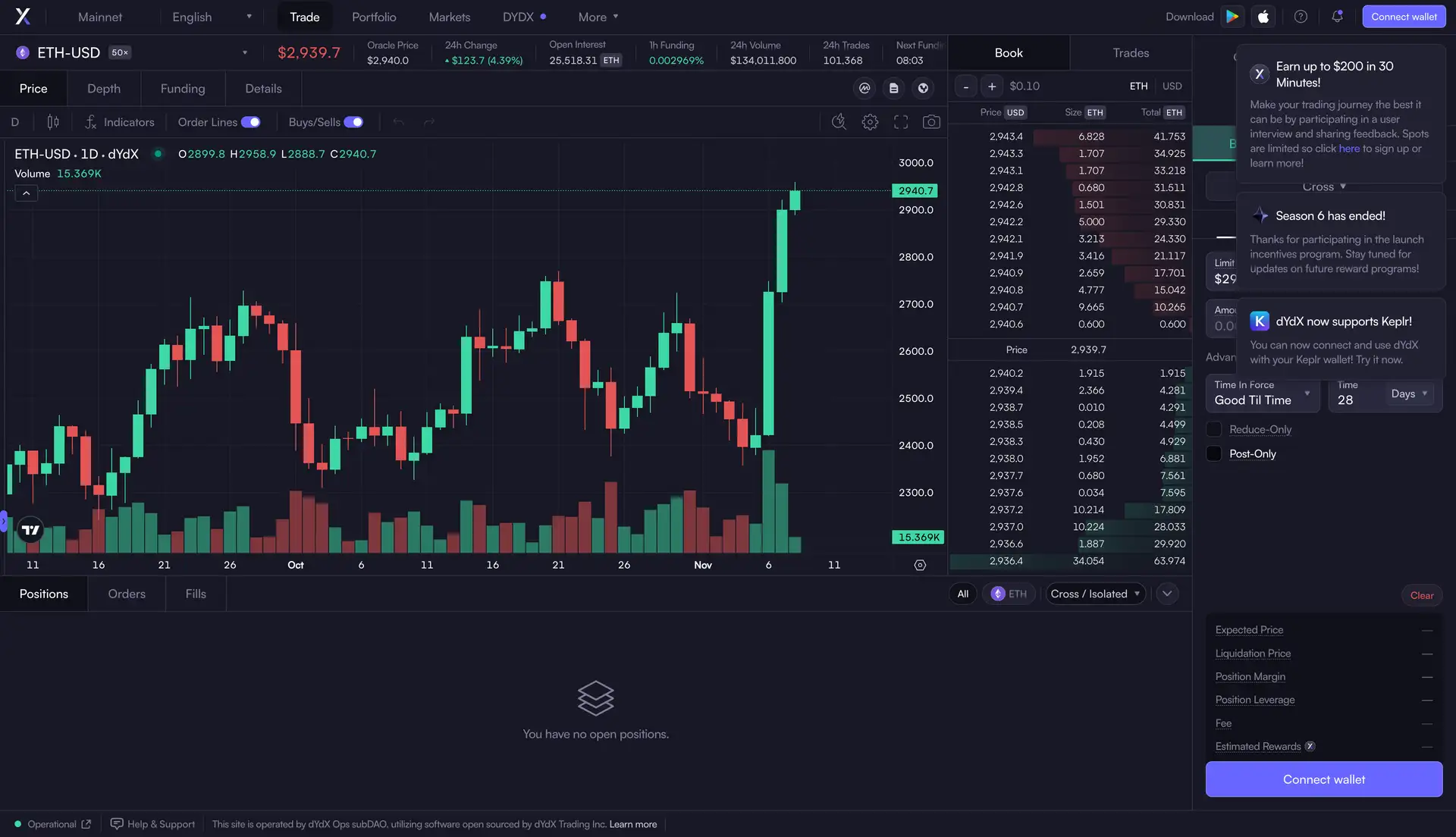The height and width of the screenshot is (837, 1456).
Task: Click the help question mark icon
Action: 1301,17
